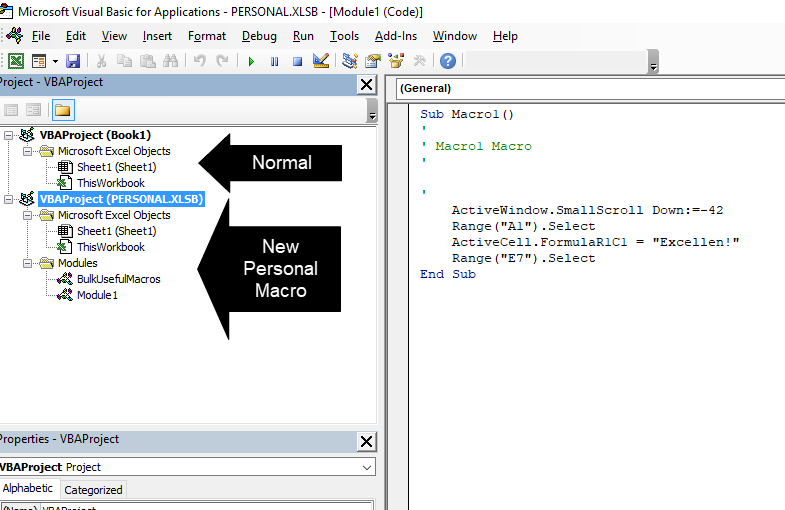Screen dimensions: 785x510
Task: Close the Project - VBAProject pane
Action: coord(366,85)
